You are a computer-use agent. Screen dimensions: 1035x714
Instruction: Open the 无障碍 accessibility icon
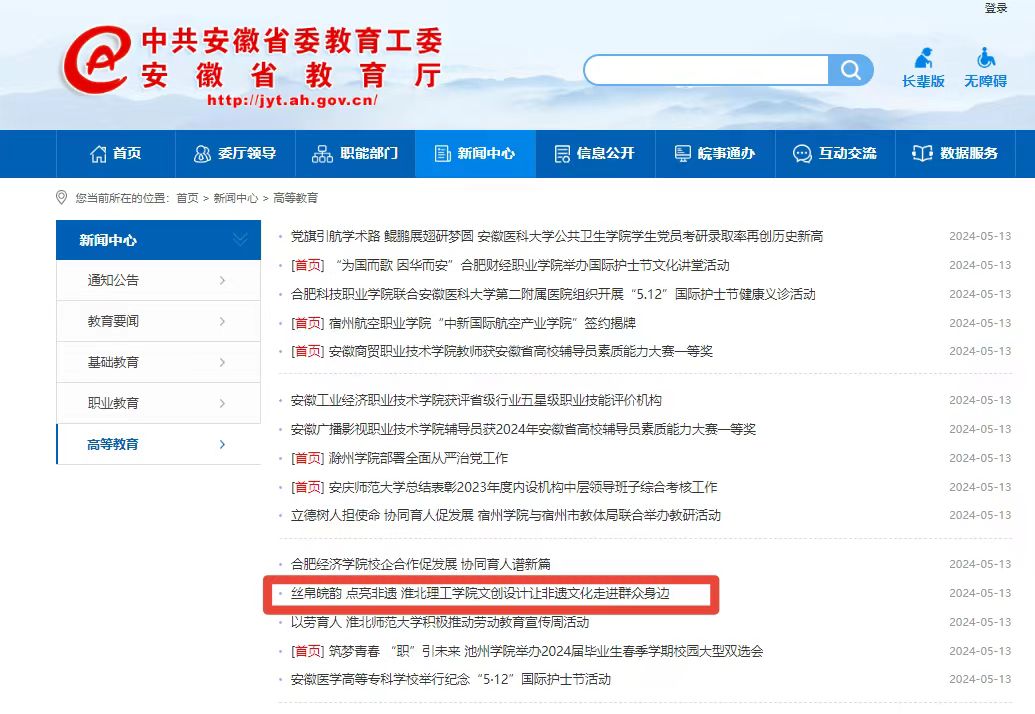coord(985,67)
